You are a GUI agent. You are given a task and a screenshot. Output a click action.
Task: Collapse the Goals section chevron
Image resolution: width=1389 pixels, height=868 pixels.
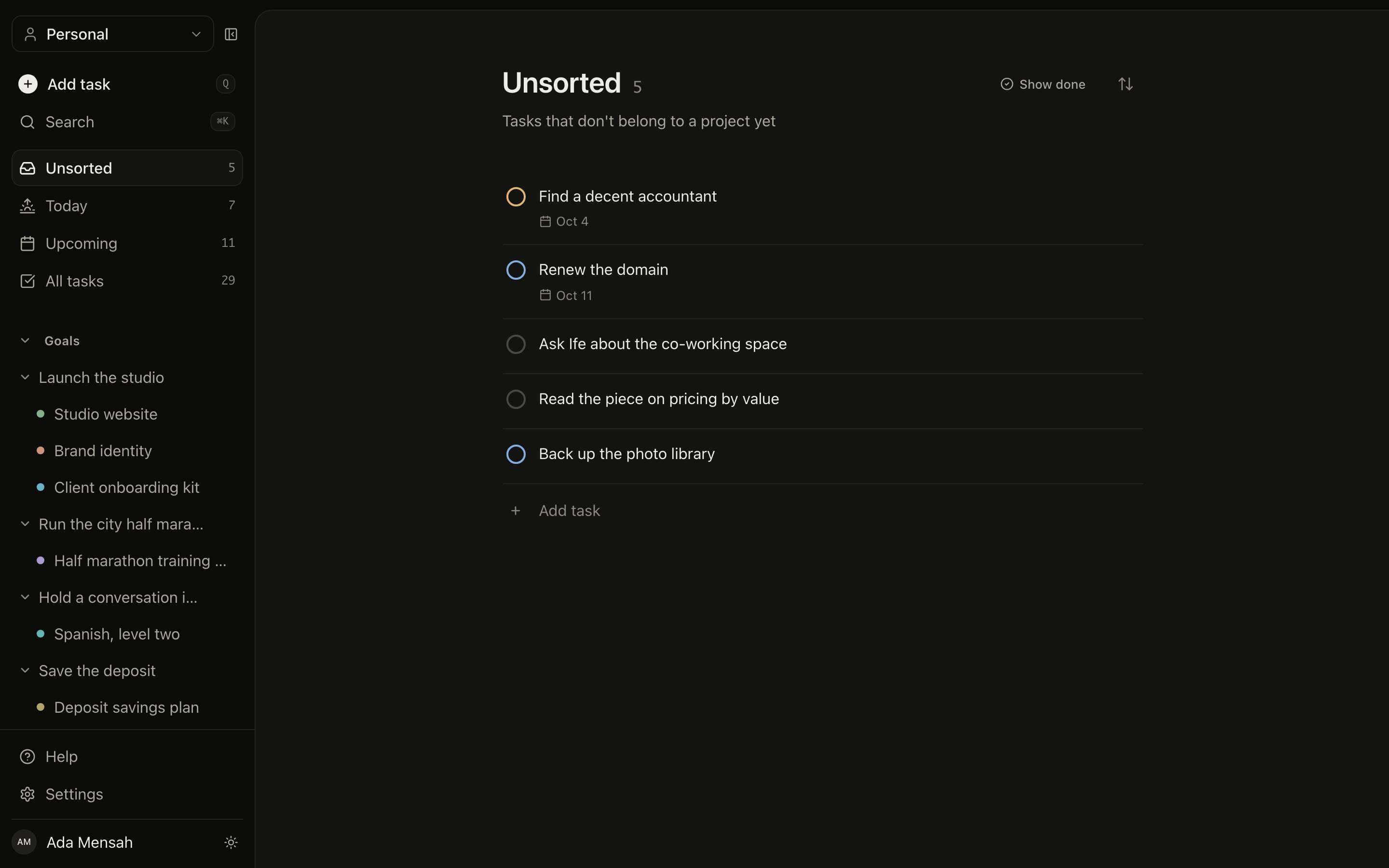click(x=25, y=340)
